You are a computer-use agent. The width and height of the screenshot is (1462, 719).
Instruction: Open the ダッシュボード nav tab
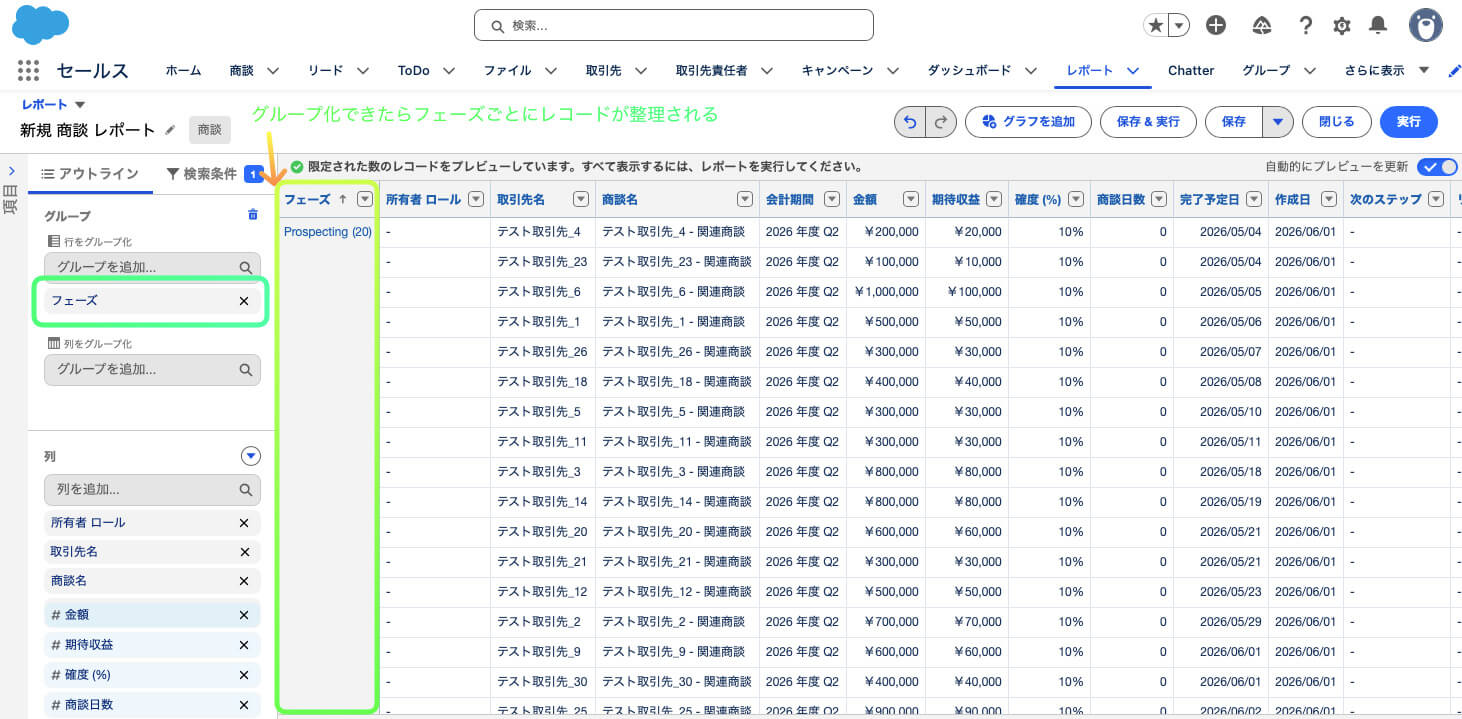pos(968,70)
